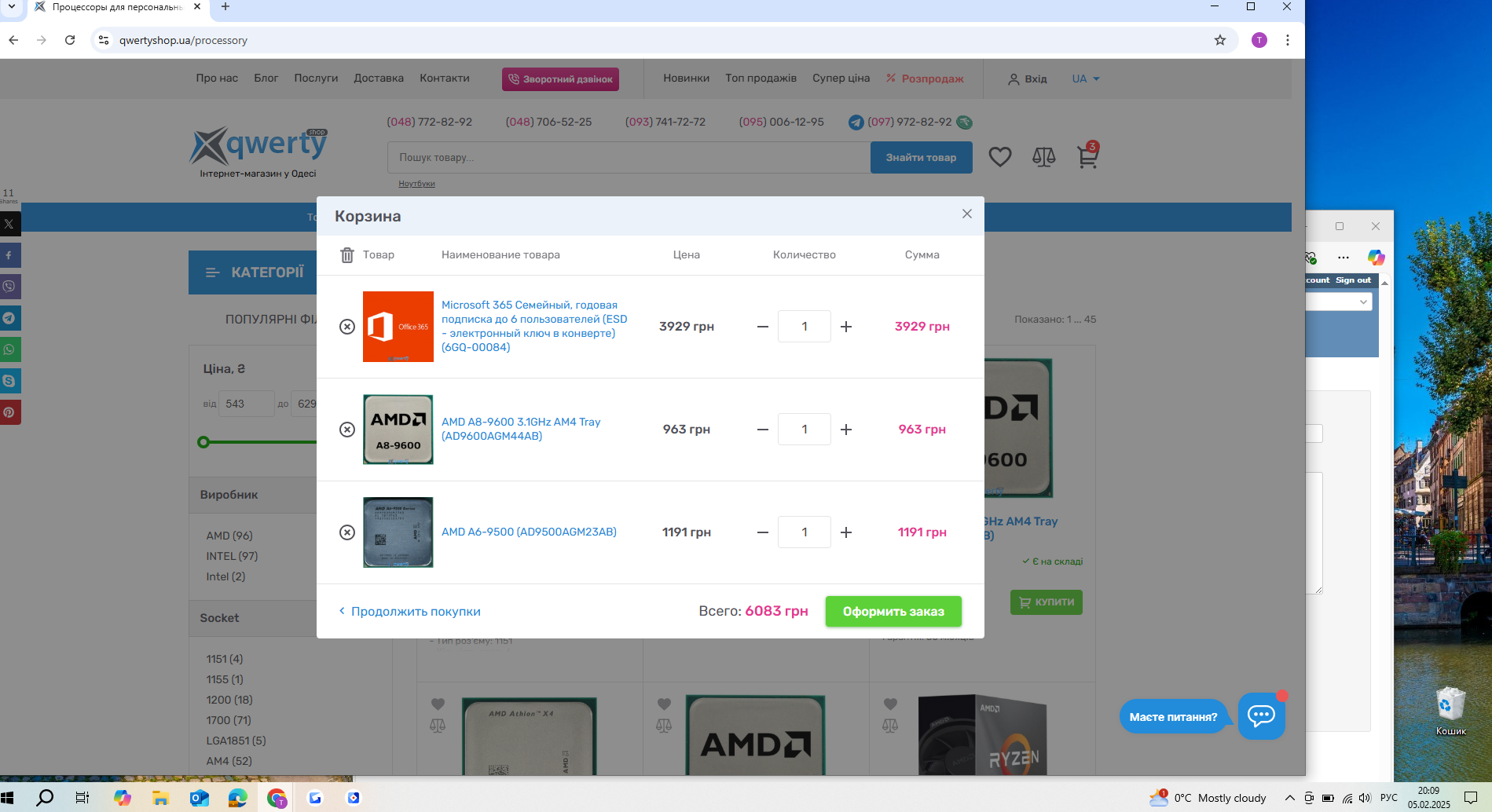Click the Ціна minimum price field

[247, 404]
